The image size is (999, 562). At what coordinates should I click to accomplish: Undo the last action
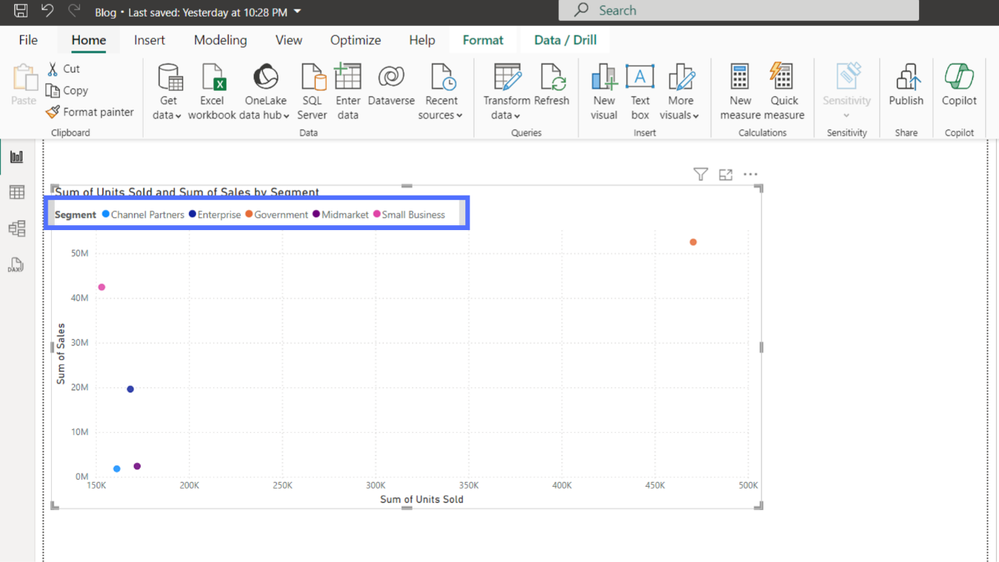(47, 10)
